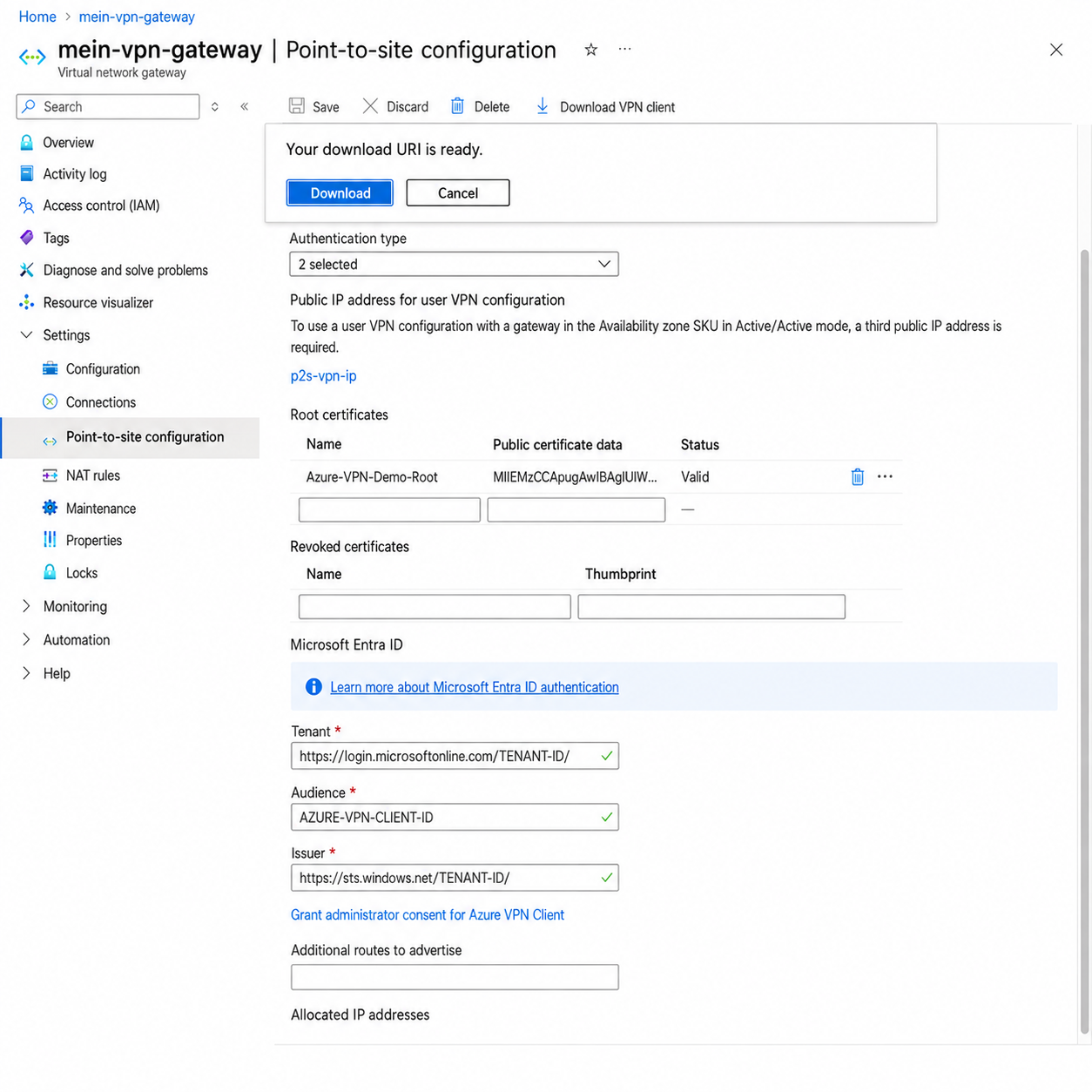1092x1092 pixels.
Task: Open Learn more about Microsoft Entra ID authentication
Action: click(x=475, y=687)
